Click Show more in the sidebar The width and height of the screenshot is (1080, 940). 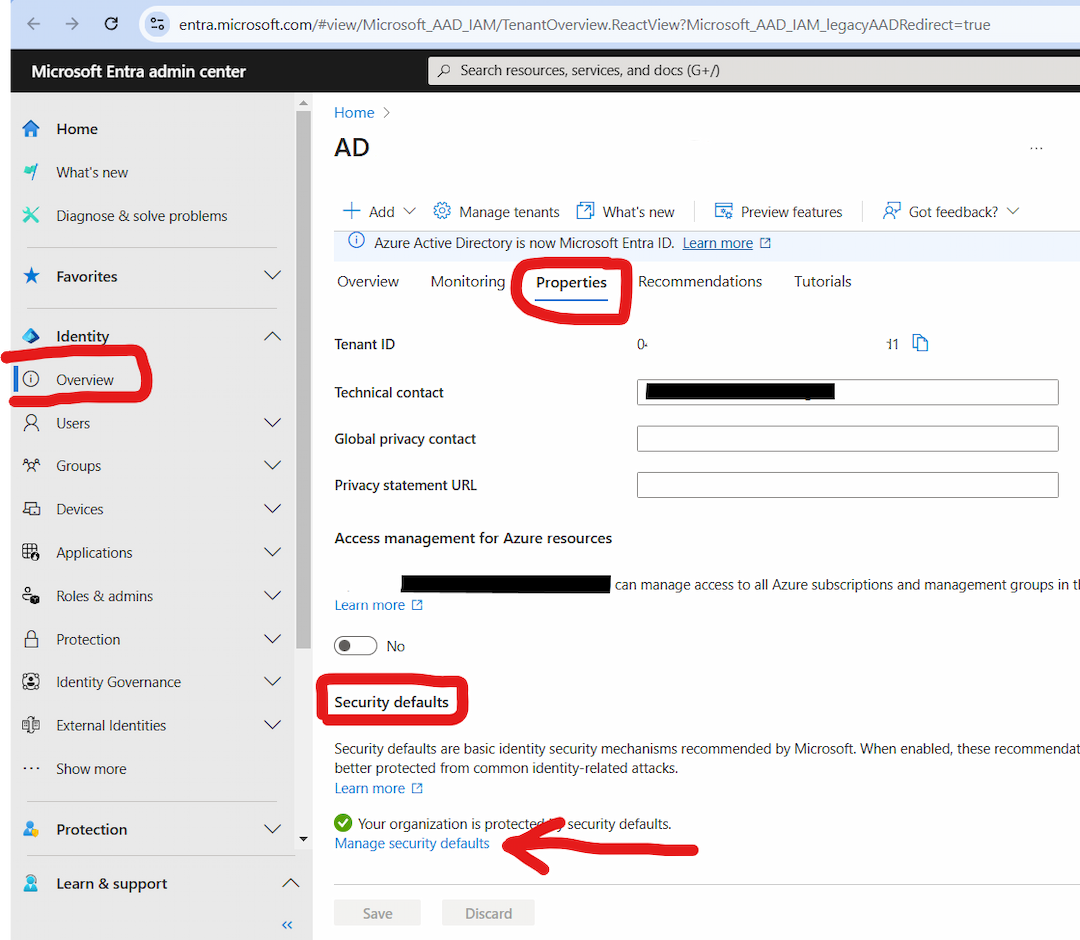91,769
